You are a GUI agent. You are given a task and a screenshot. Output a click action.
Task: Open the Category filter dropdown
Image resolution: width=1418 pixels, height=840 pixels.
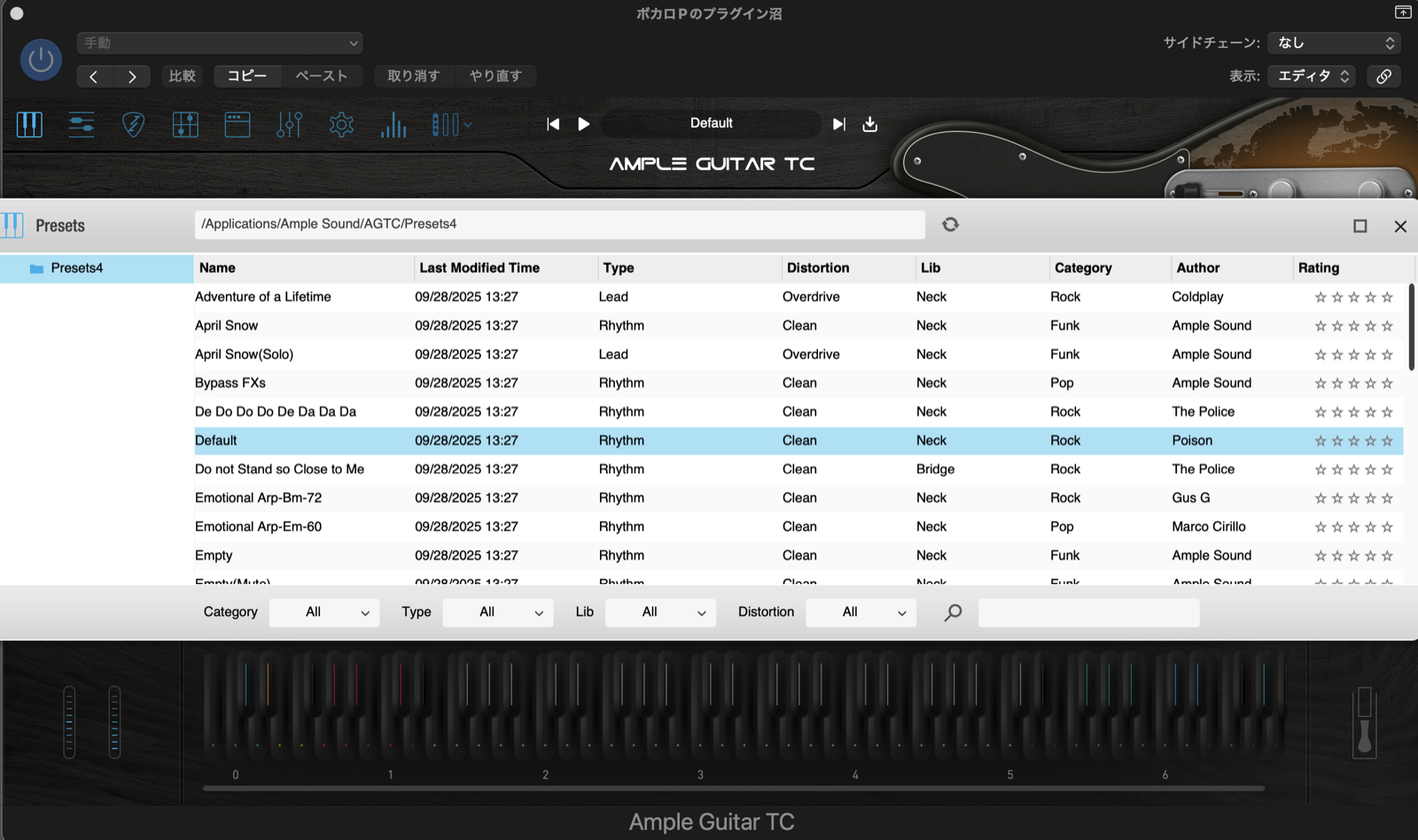324,612
